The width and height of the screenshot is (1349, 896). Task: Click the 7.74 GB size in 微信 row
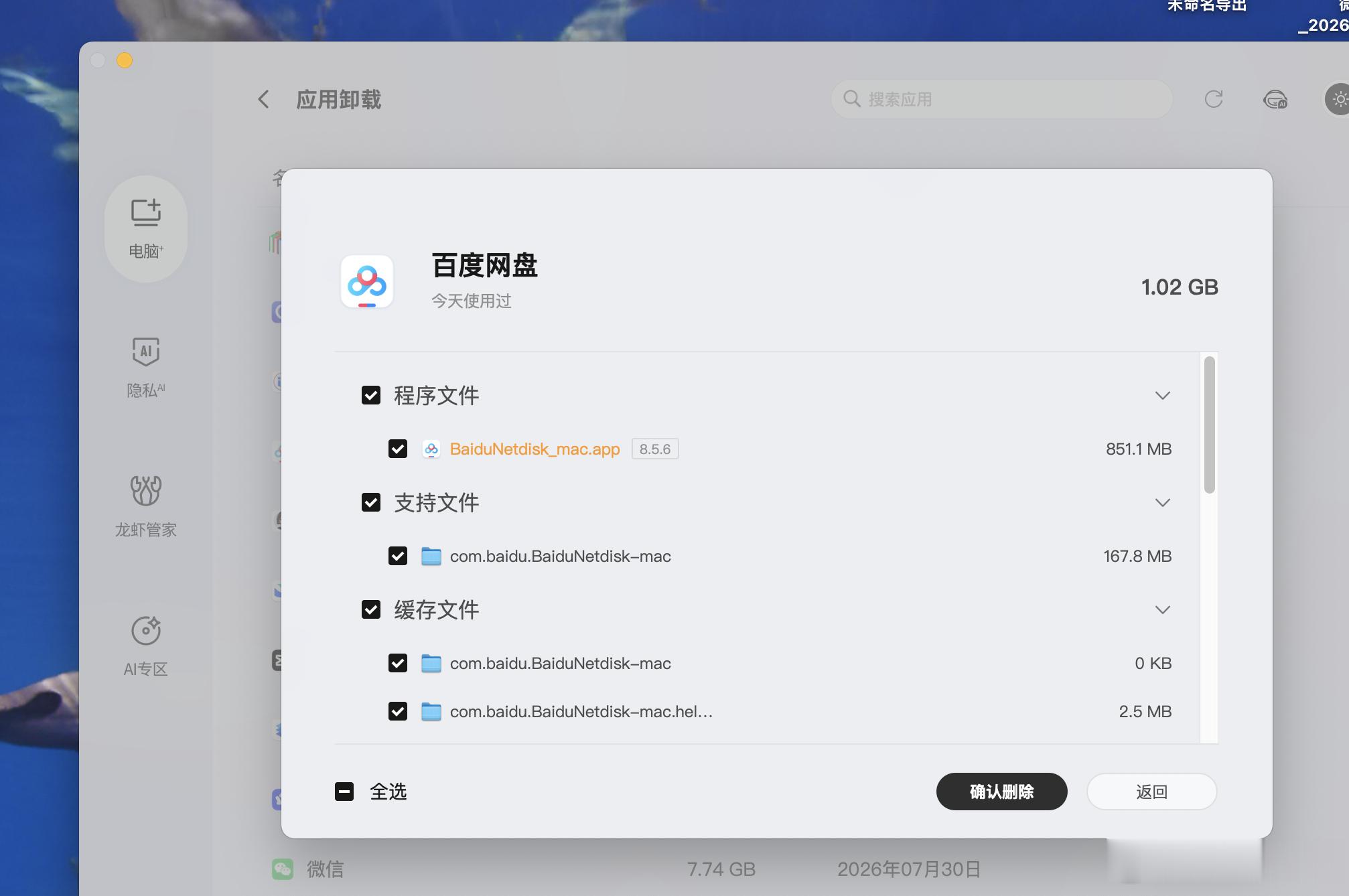point(721,869)
